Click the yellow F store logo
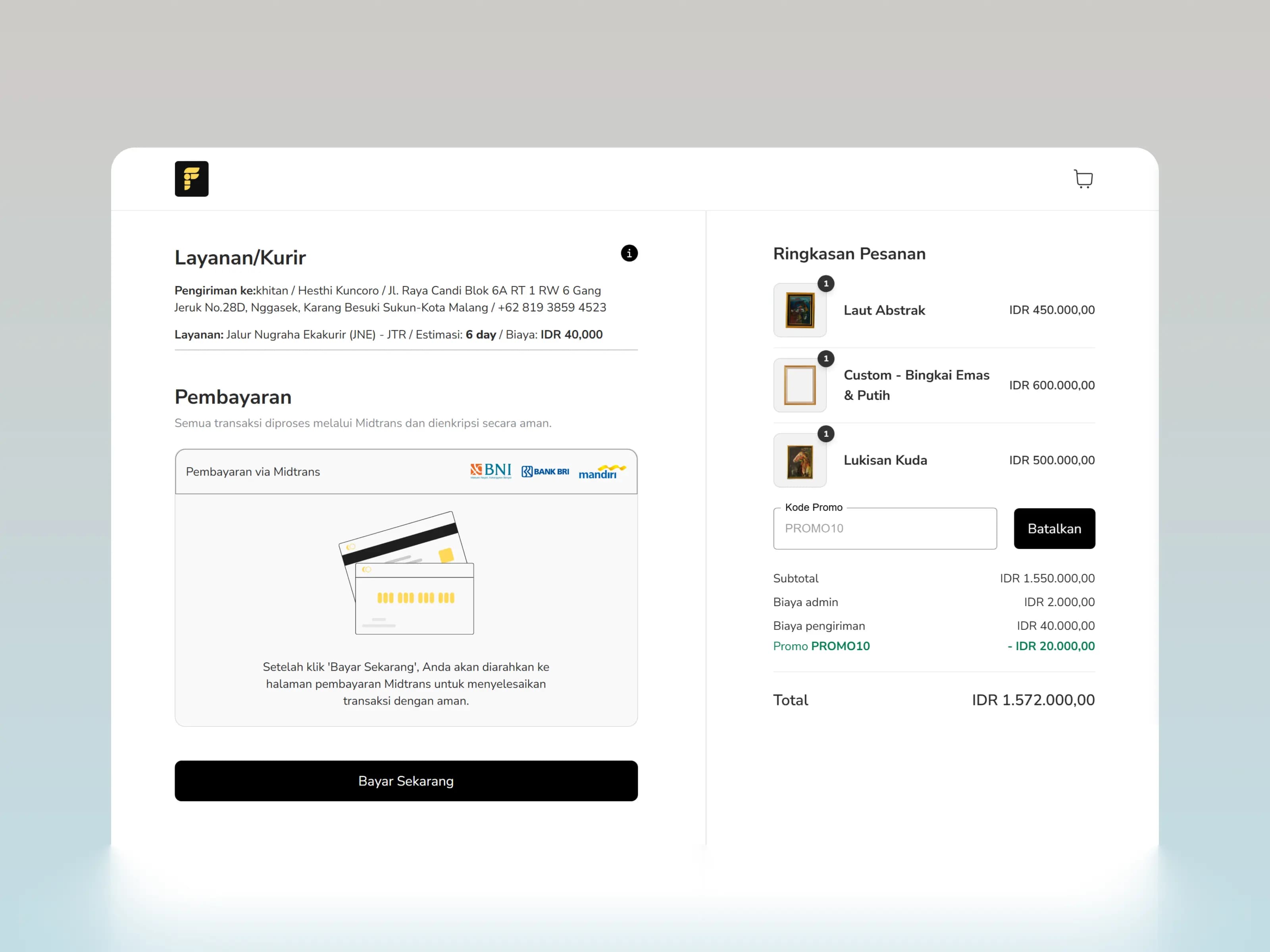 192,179
